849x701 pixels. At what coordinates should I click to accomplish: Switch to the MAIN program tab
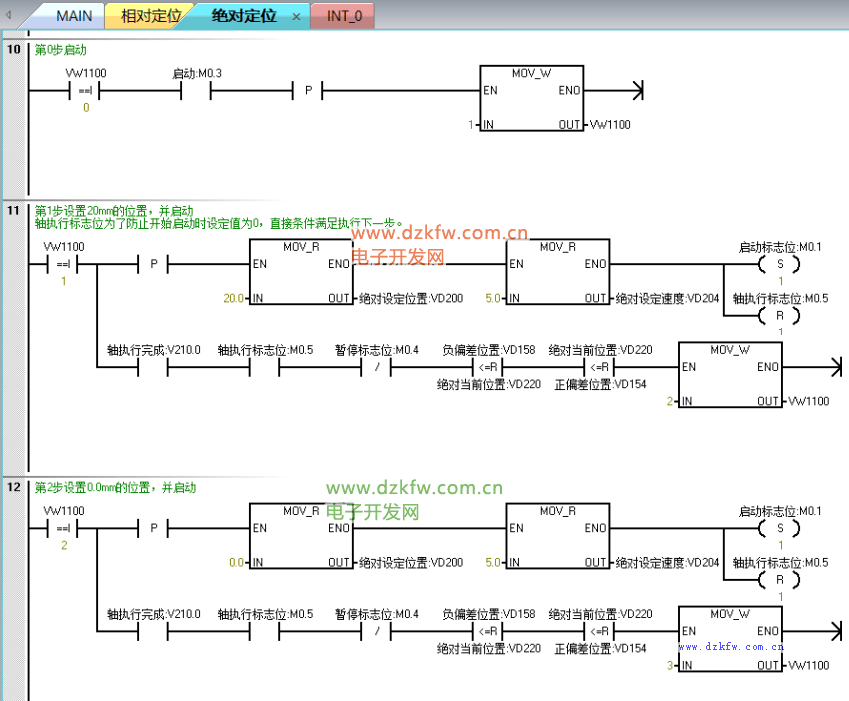[x=74, y=16]
